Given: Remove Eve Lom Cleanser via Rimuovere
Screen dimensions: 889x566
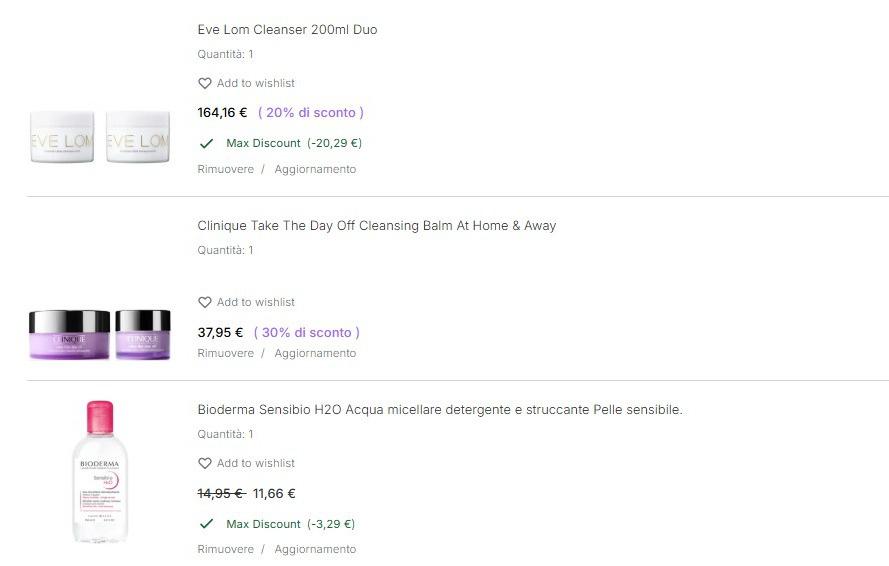Looking at the screenshot, I should click(225, 169).
